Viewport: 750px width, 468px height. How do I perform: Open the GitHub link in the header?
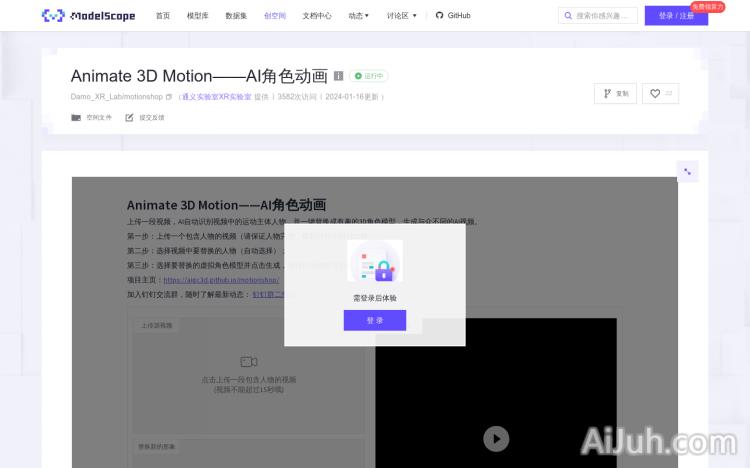point(453,15)
